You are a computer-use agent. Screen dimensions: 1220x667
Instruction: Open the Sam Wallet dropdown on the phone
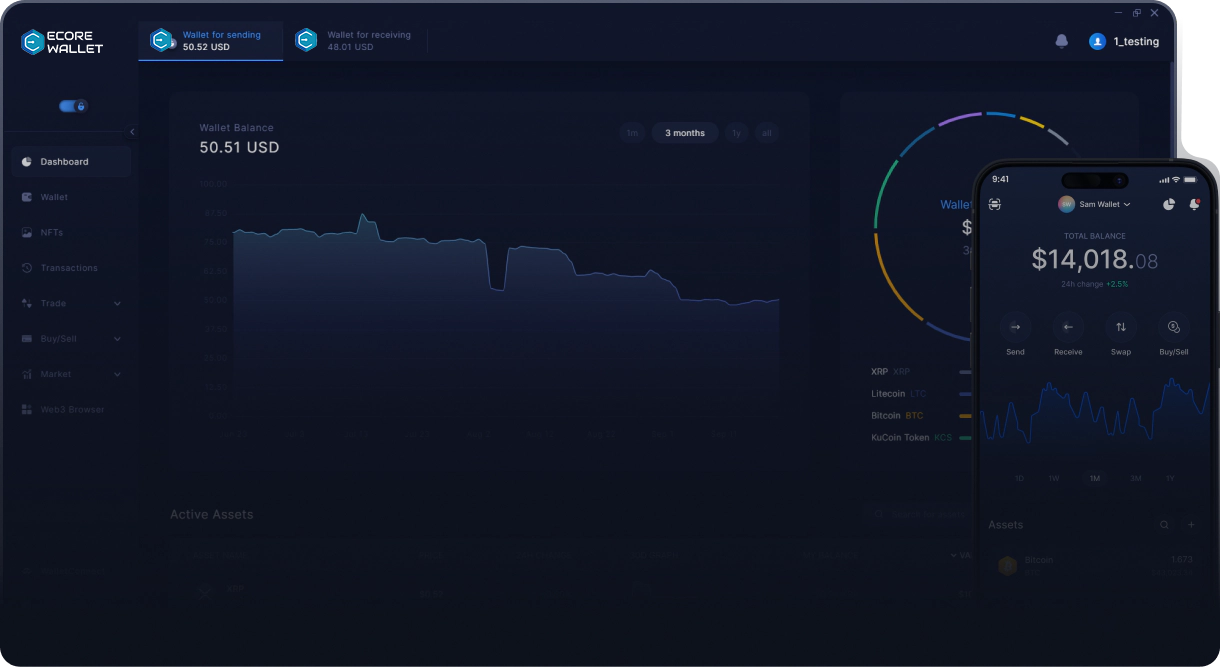(x=1096, y=204)
